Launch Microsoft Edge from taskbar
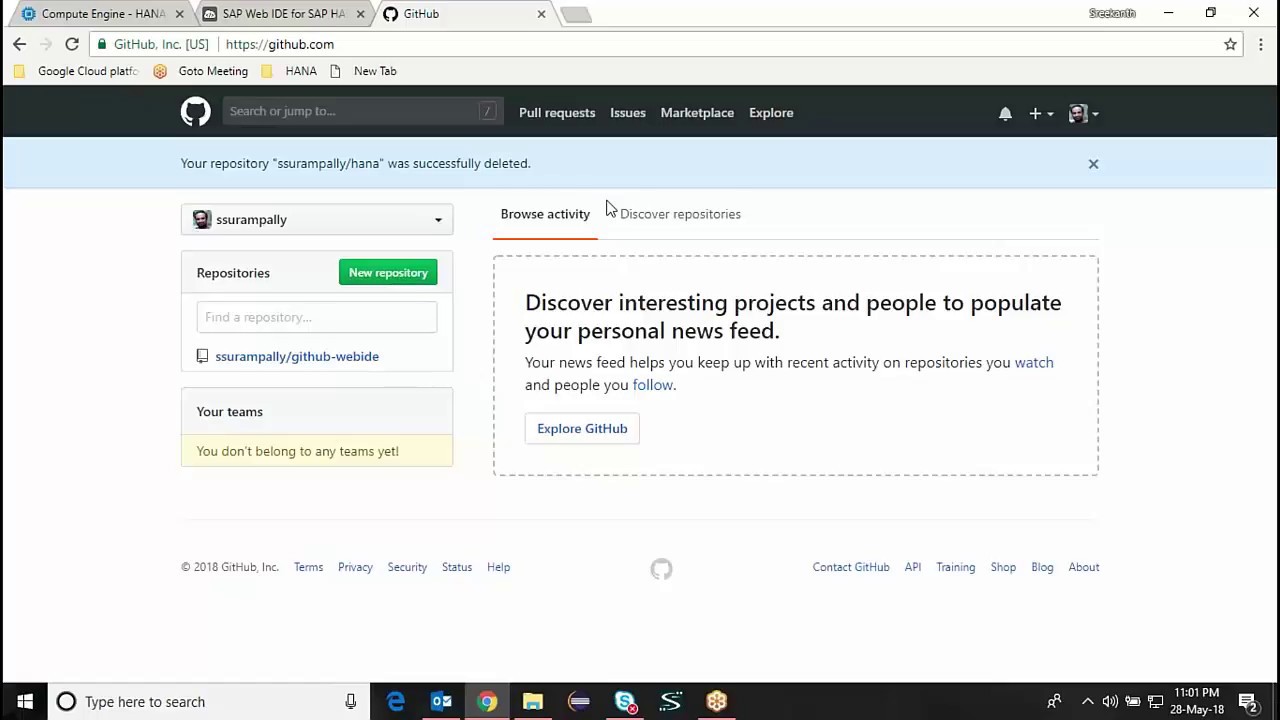The height and width of the screenshot is (720, 1280). tap(396, 702)
